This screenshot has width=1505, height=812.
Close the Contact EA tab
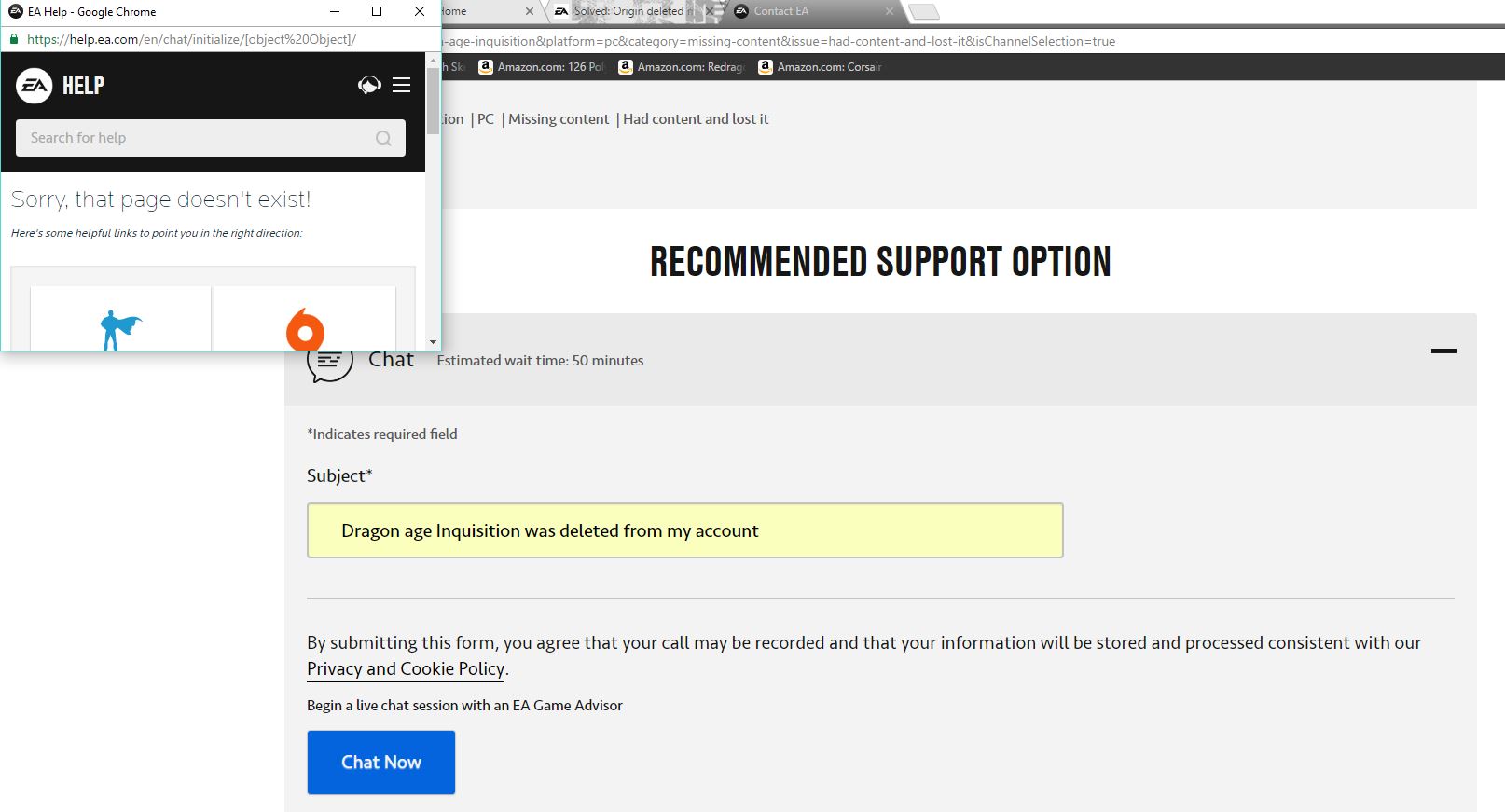pos(890,11)
